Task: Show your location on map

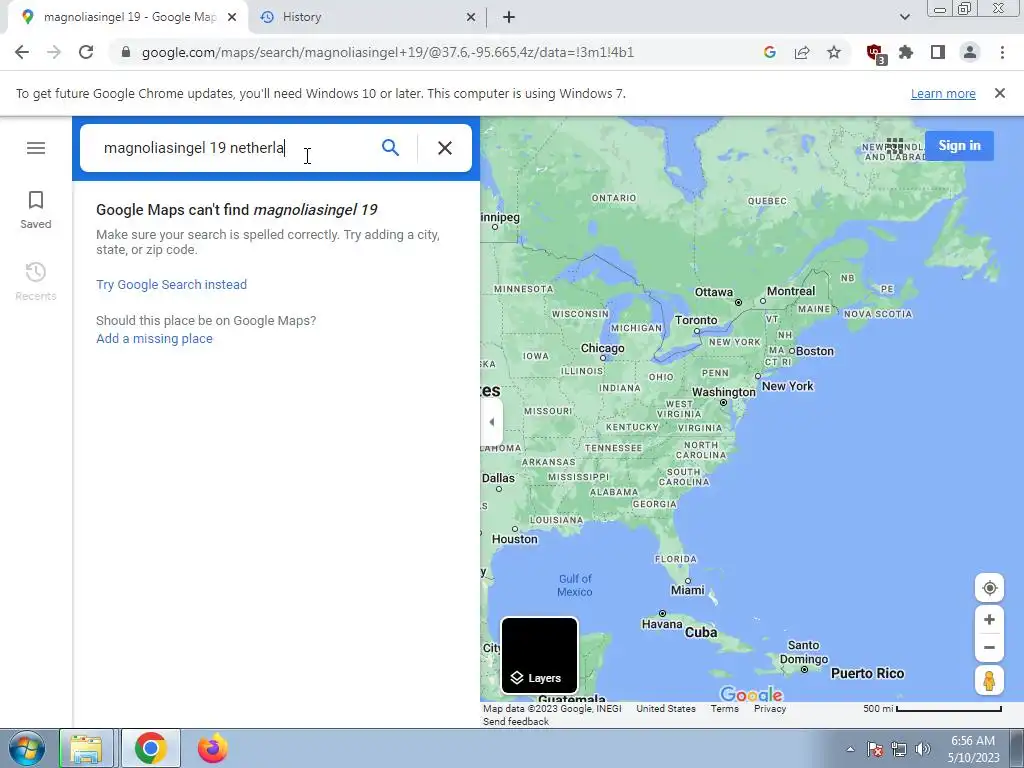Action: (x=989, y=588)
